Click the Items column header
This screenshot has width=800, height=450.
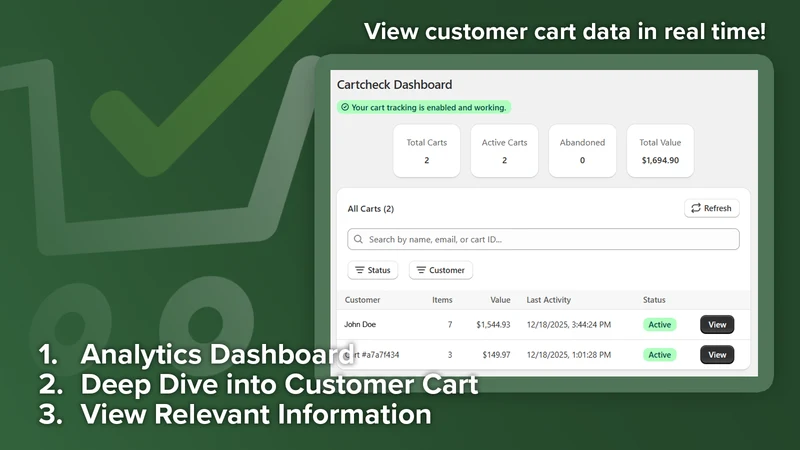pyautogui.click(x=442, y=300)
